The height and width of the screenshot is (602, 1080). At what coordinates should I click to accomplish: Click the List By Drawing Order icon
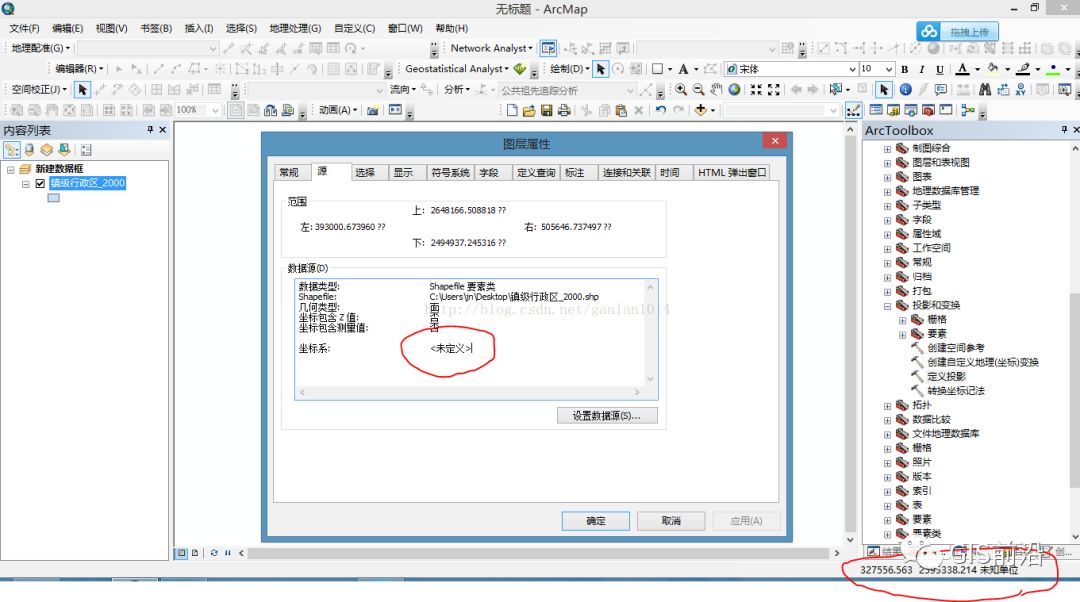12,149
